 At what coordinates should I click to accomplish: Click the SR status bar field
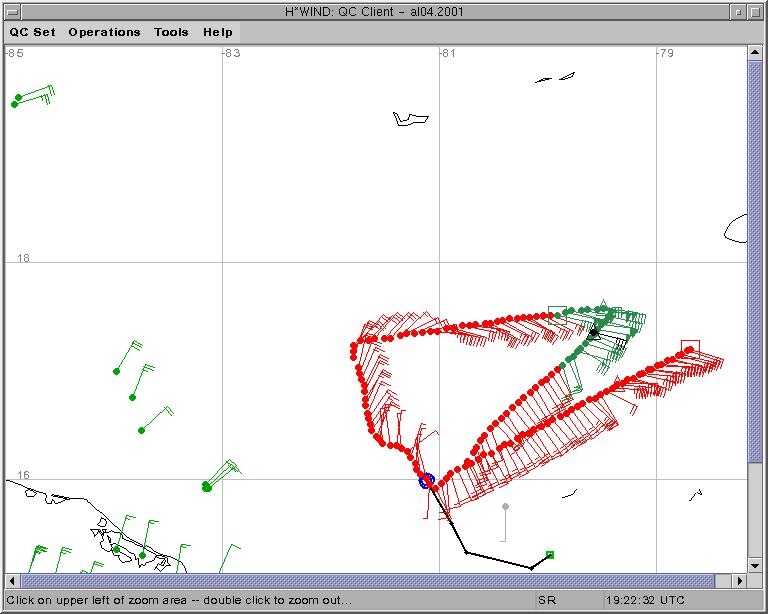pyautogui.click(x=547, y=600)
